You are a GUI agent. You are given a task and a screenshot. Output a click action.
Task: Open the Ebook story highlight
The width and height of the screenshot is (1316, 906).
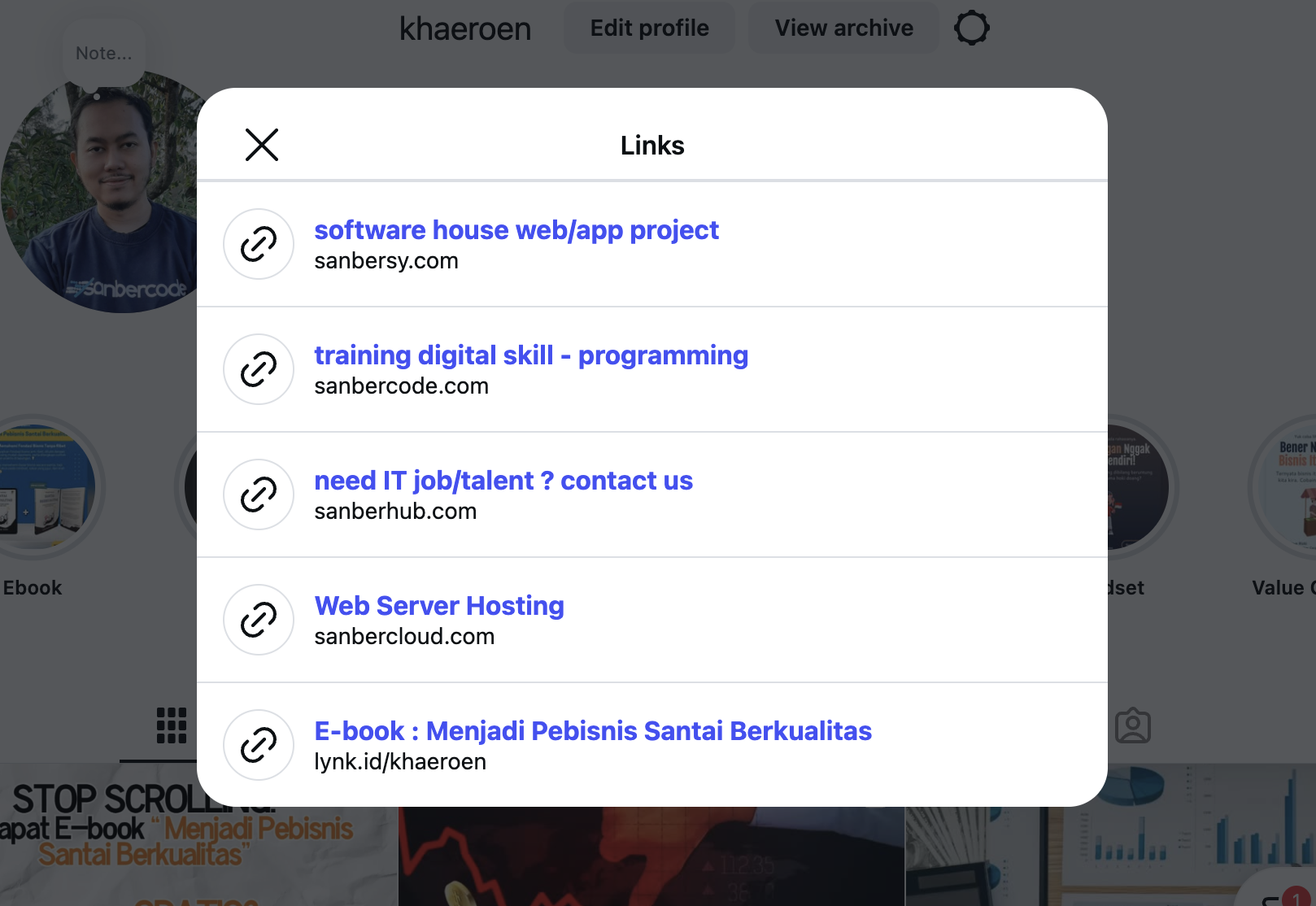(x=45, y=488)
